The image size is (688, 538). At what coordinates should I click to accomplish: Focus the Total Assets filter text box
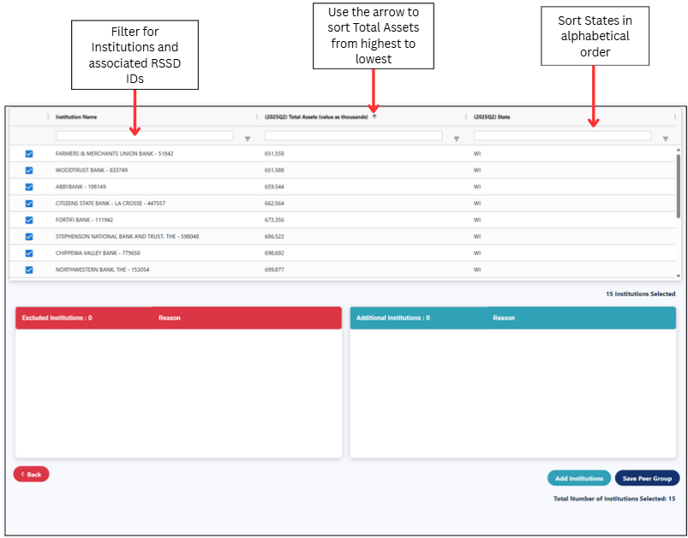[x=353, y=136]
